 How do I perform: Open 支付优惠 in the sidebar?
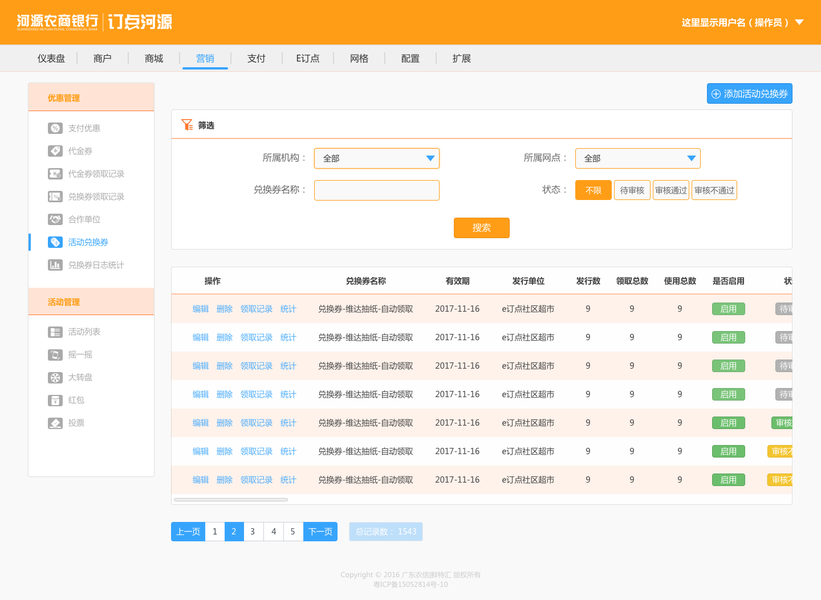(84, 128)
